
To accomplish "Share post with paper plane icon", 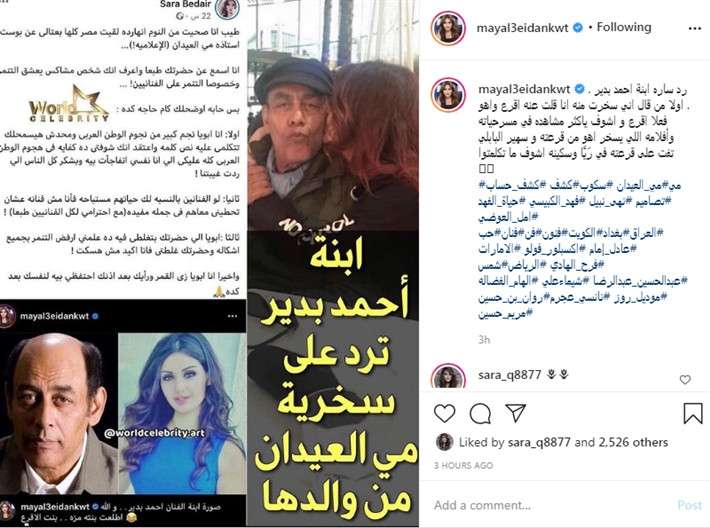I will [516, 413].
